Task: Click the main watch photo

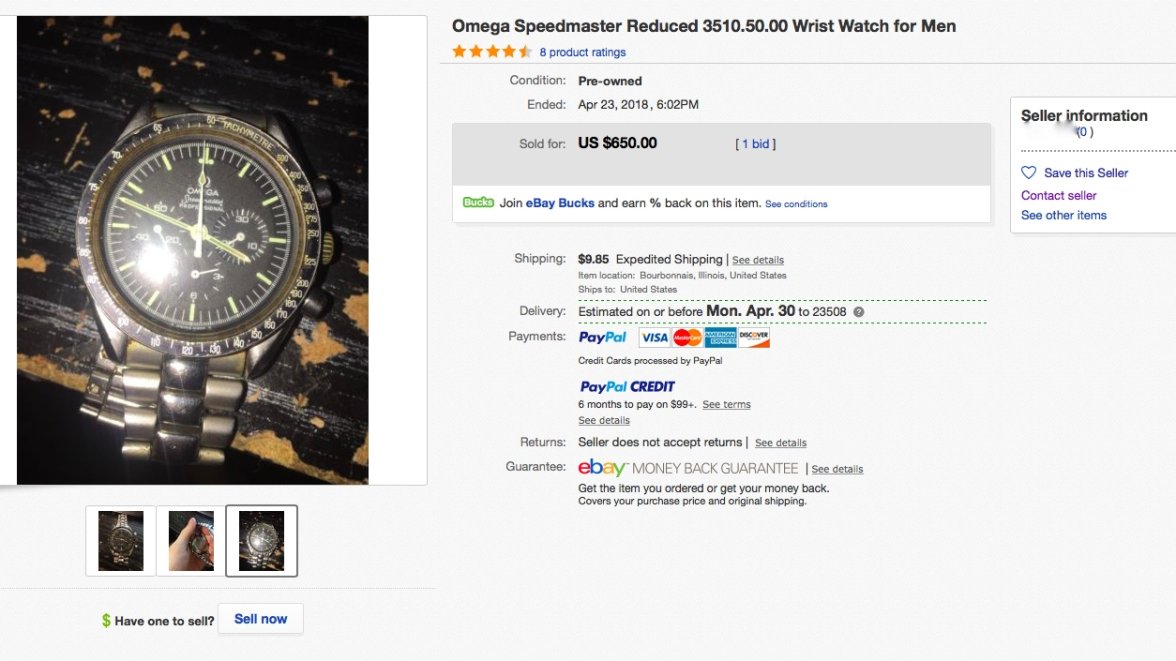Action: point(193,250)
